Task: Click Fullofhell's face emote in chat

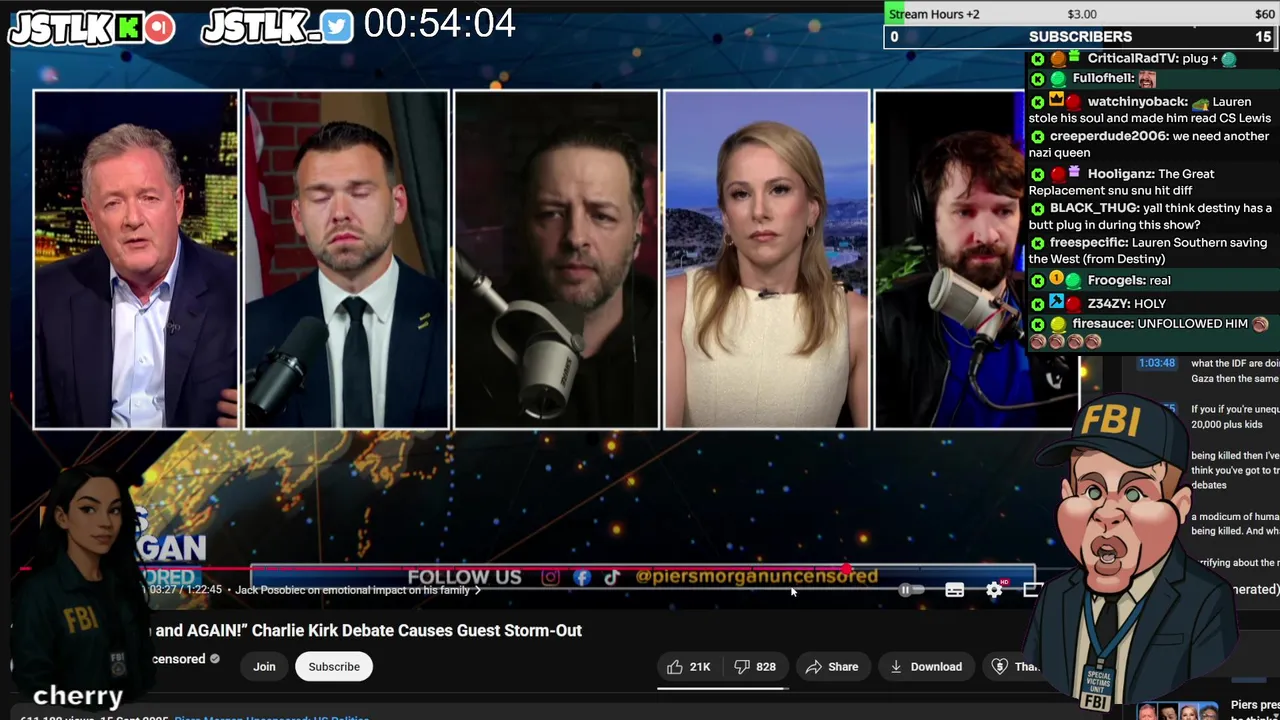Action: pyautogui.click(x=1147, y=79)
